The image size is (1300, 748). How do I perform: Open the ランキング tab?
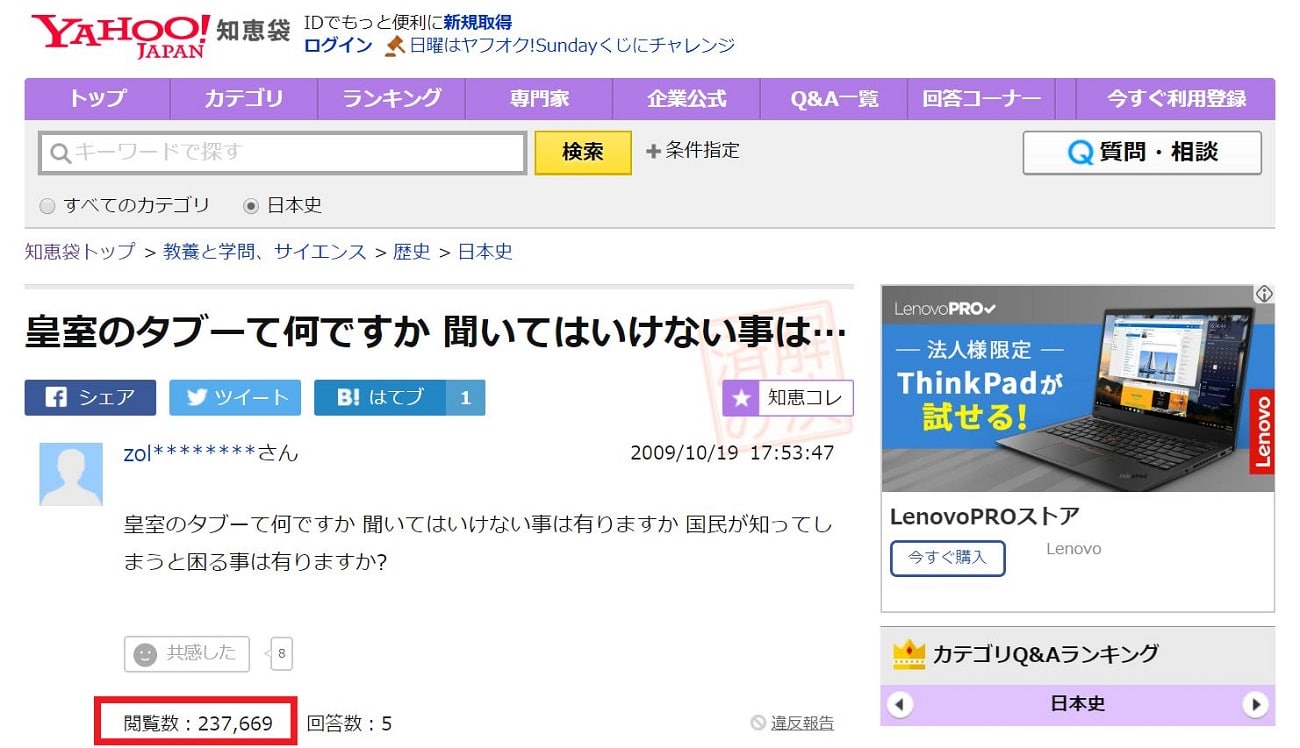(391, 99)
